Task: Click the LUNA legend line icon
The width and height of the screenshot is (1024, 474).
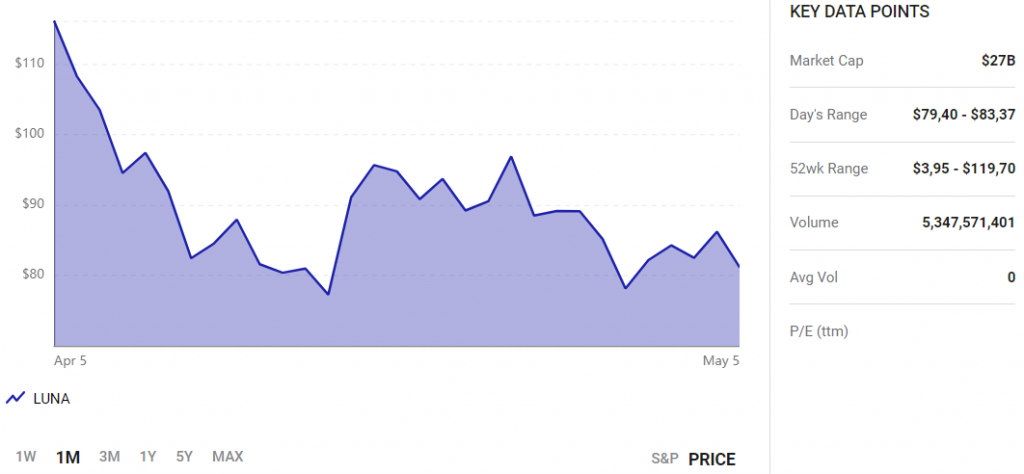Action: pos(15,398)
